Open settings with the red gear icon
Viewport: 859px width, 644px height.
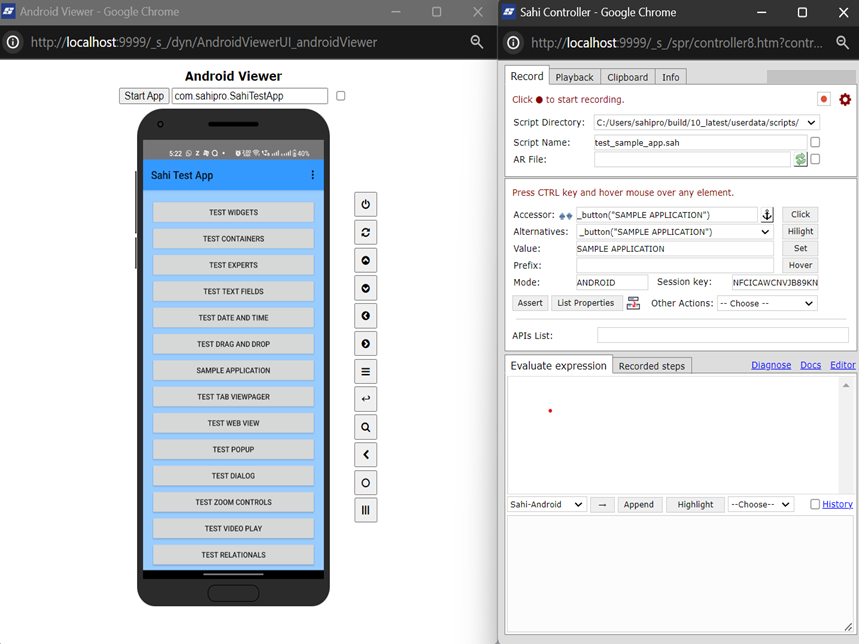pyautogui.click(x=845, y=99)
